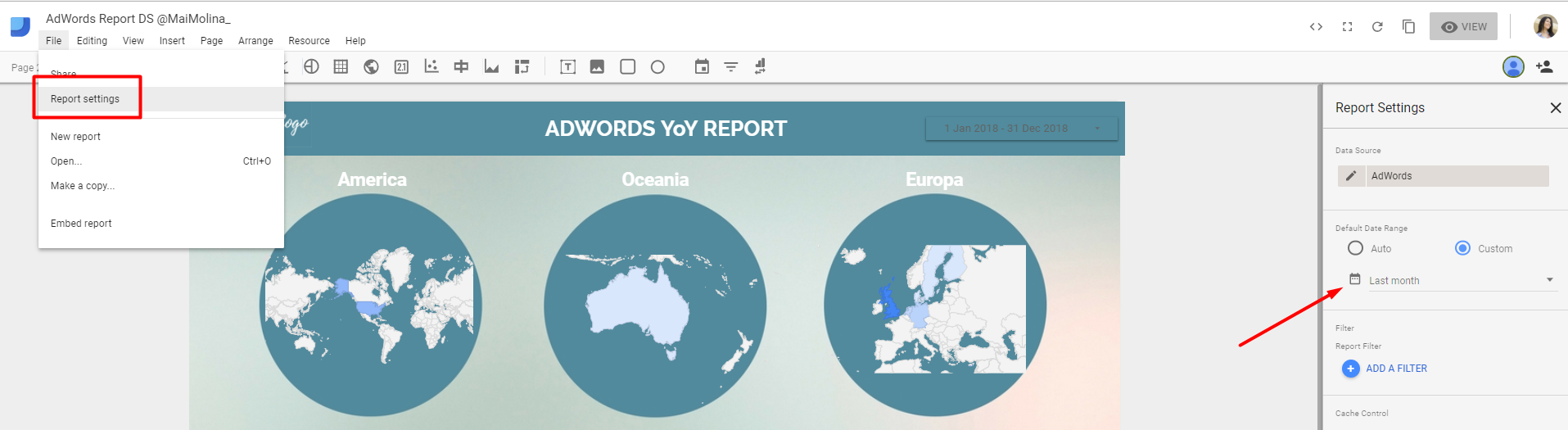The width and height of the screenshot is (1568, 430).
Task: Open the Last month date dropdown
Action: tap(1462, 280)
